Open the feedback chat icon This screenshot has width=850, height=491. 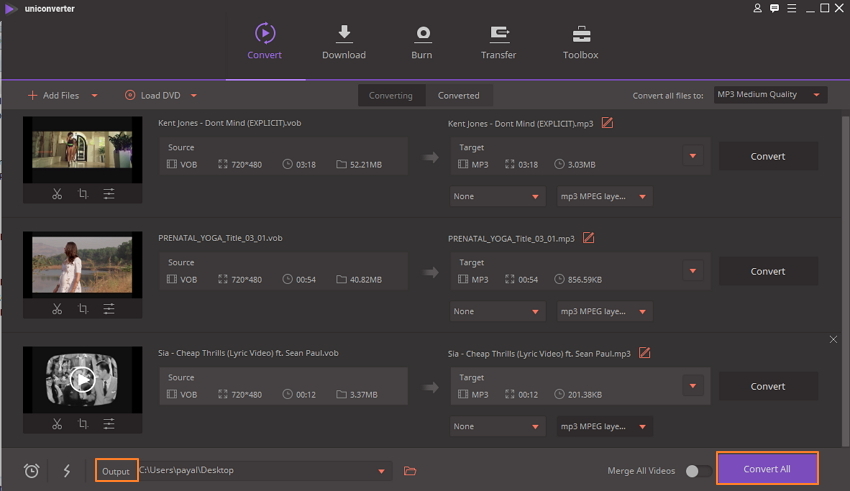pos(775,8)
